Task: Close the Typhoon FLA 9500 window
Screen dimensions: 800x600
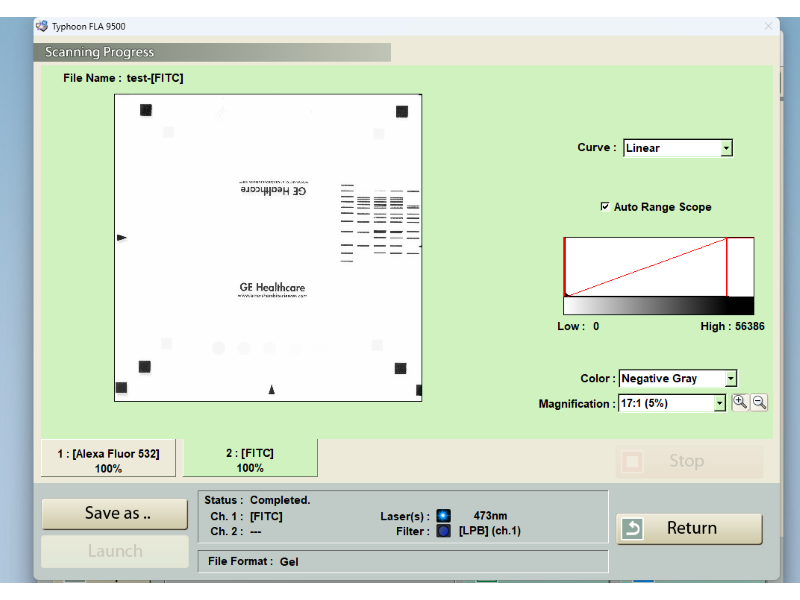Action: click(x=768, y=26)
